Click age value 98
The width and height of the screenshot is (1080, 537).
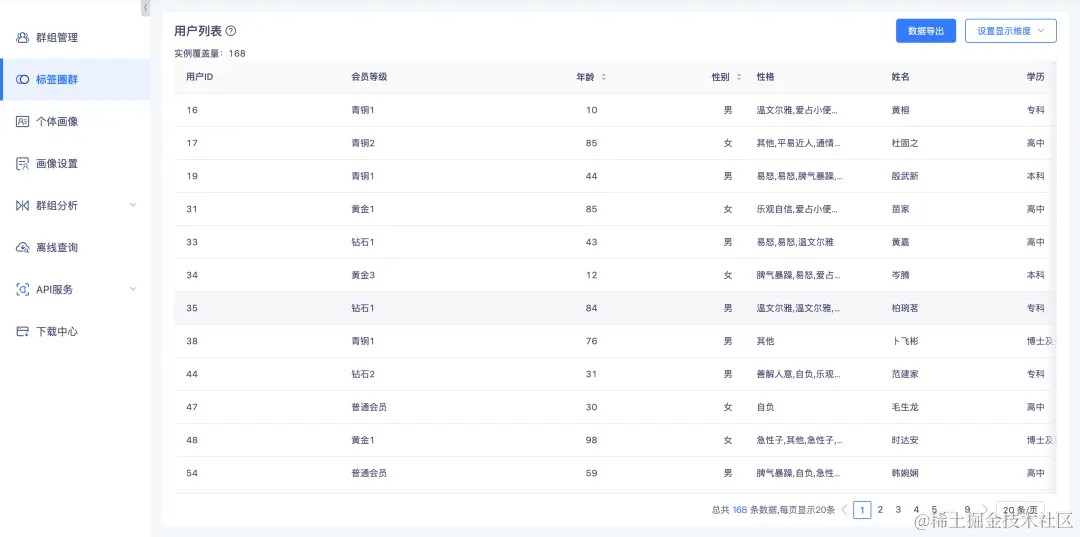coord(591,441)
